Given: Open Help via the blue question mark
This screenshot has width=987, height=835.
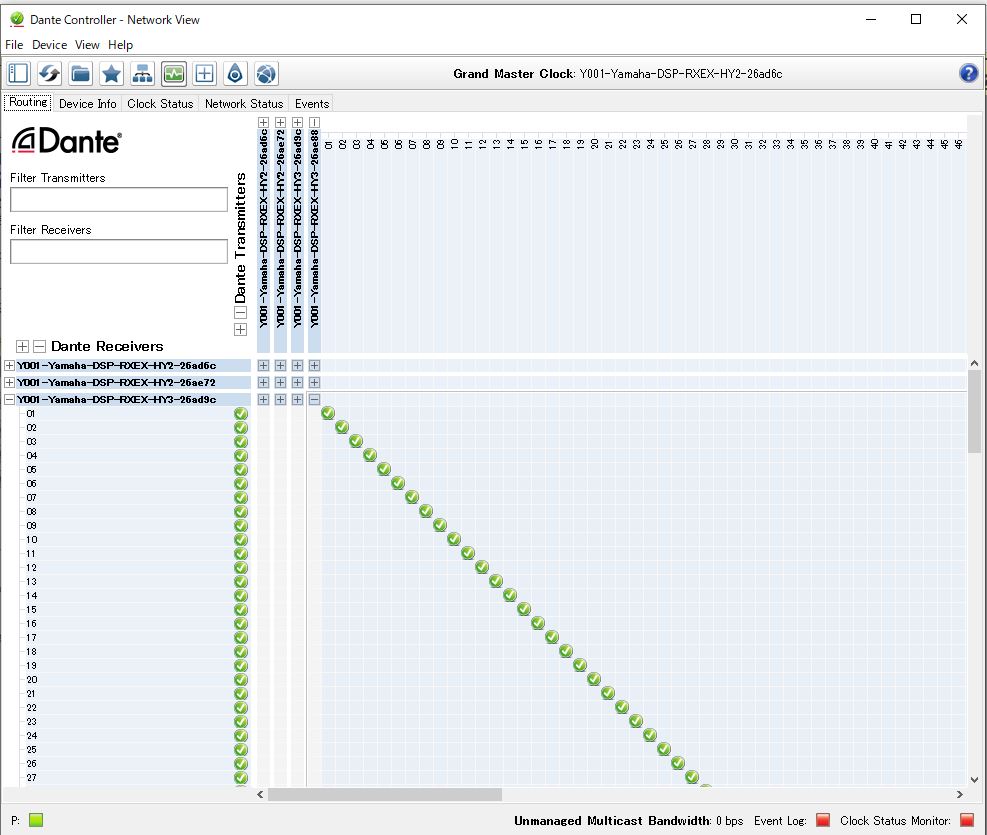Looking at the screenshot, I should [968, 73].
